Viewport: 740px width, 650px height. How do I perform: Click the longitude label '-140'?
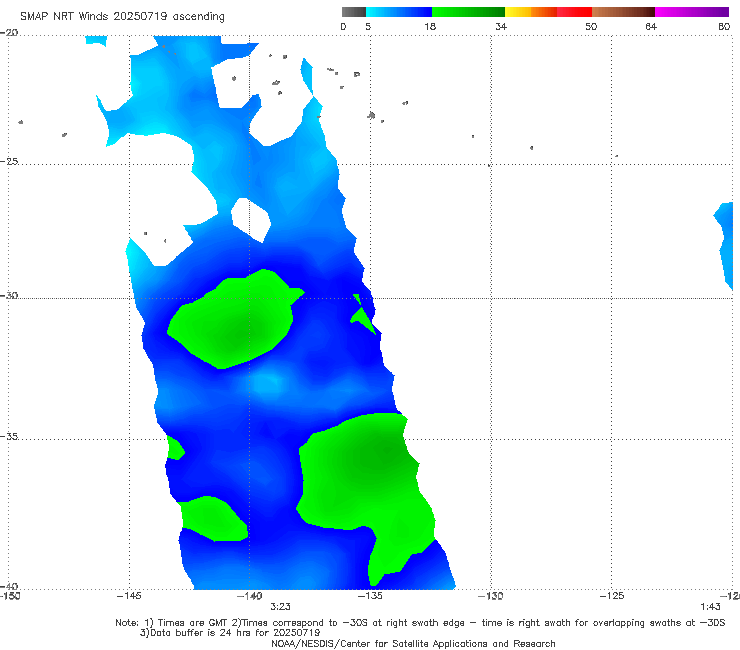pyautogui.click(x=249, y=596)
